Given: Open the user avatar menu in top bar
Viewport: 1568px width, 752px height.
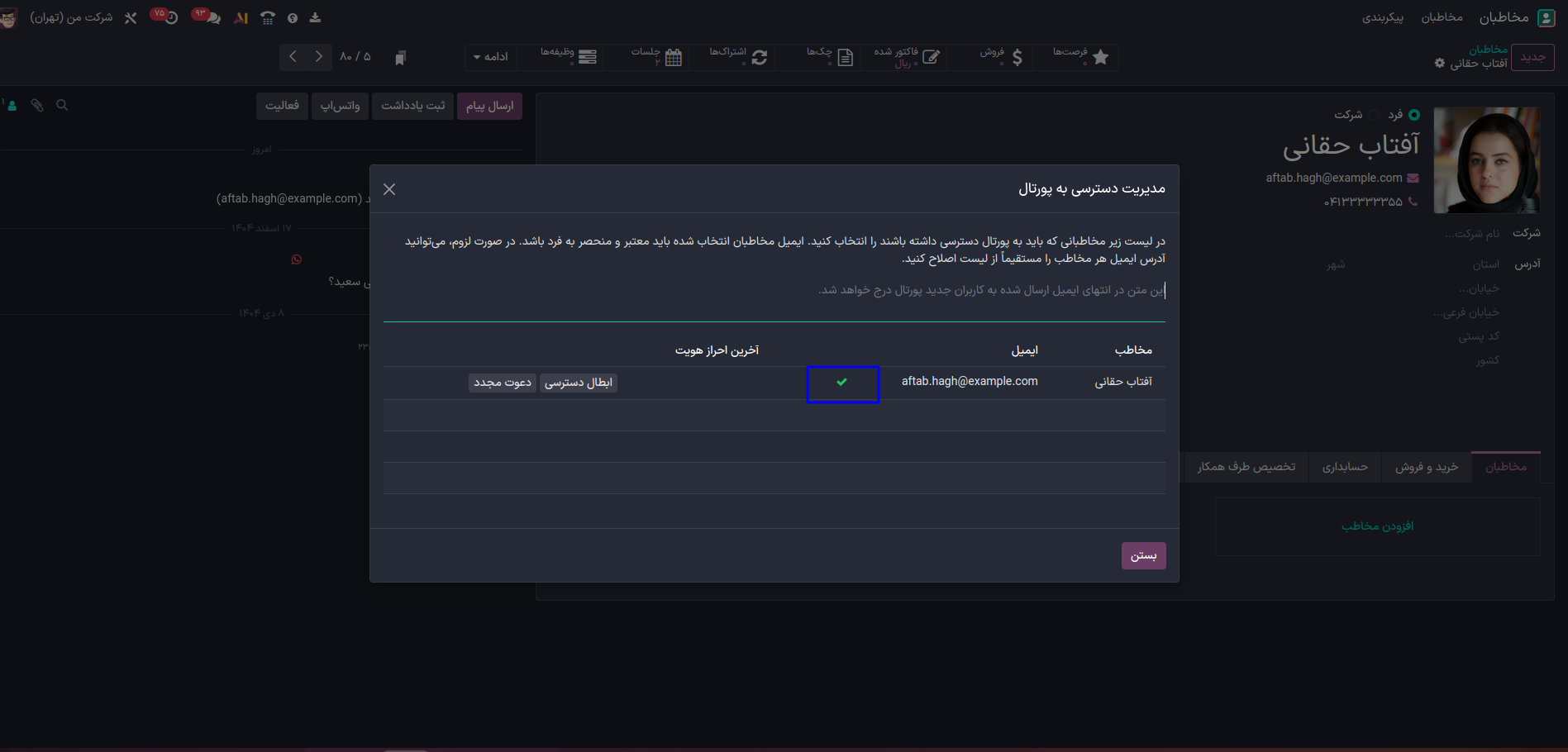Looking at the screenshot, I should point(9,17).
